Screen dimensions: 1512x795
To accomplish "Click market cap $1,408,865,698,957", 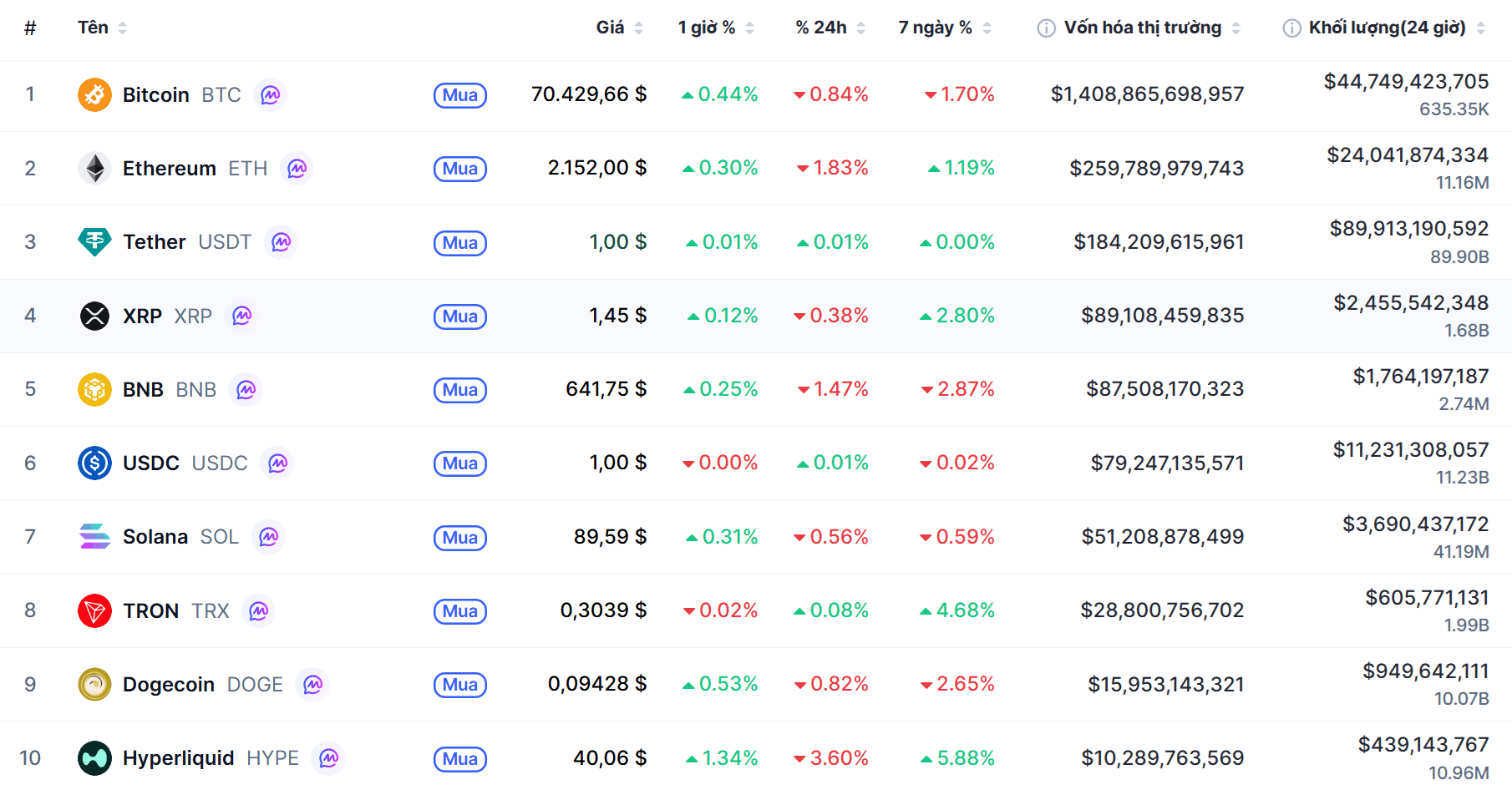I will (1148, 94).
